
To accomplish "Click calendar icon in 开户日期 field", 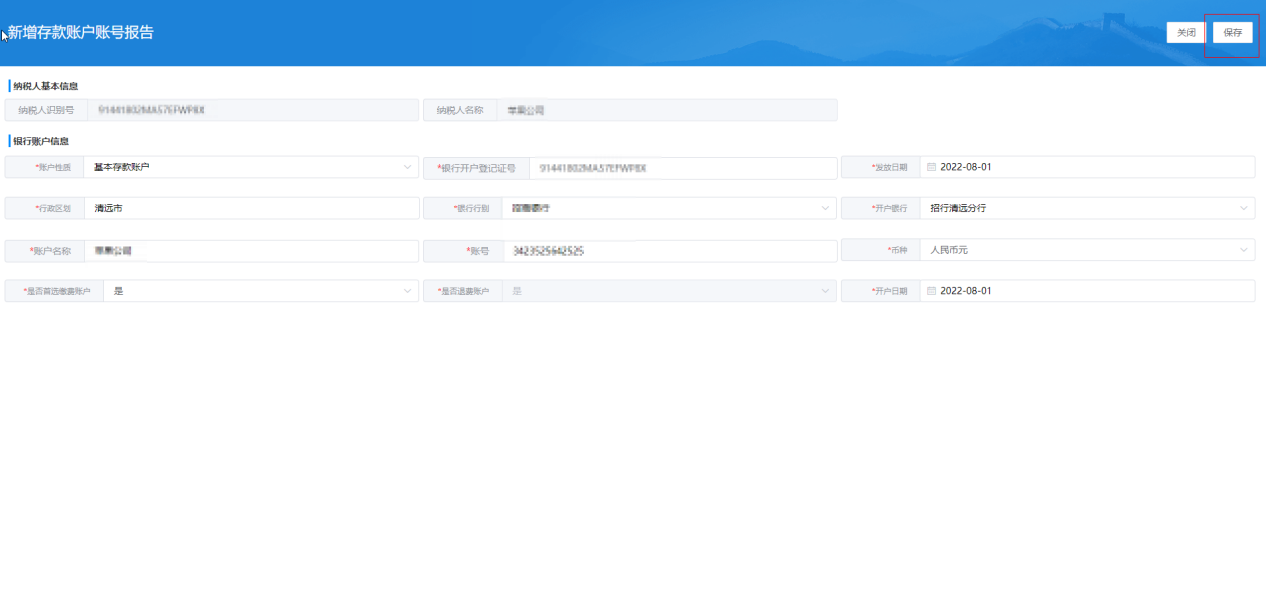I will pyautogui.click(x=931, y=291).
